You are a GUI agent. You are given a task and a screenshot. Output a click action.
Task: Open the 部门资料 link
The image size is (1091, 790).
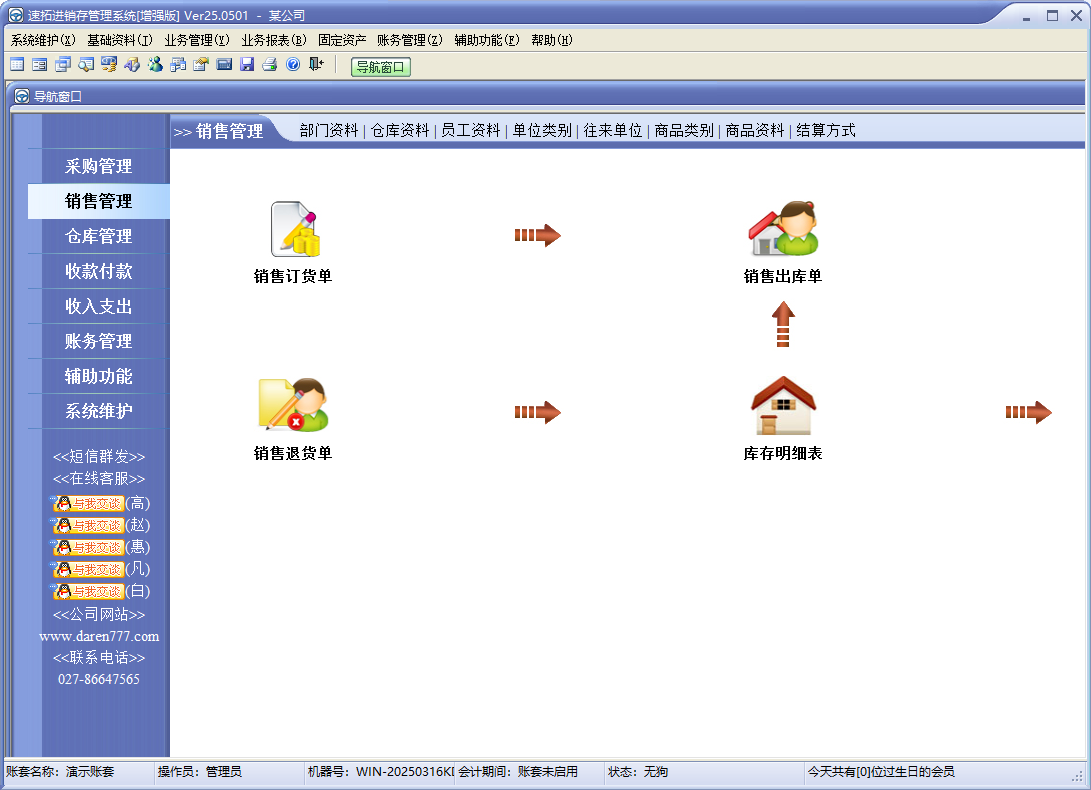[x=329, y=130]
